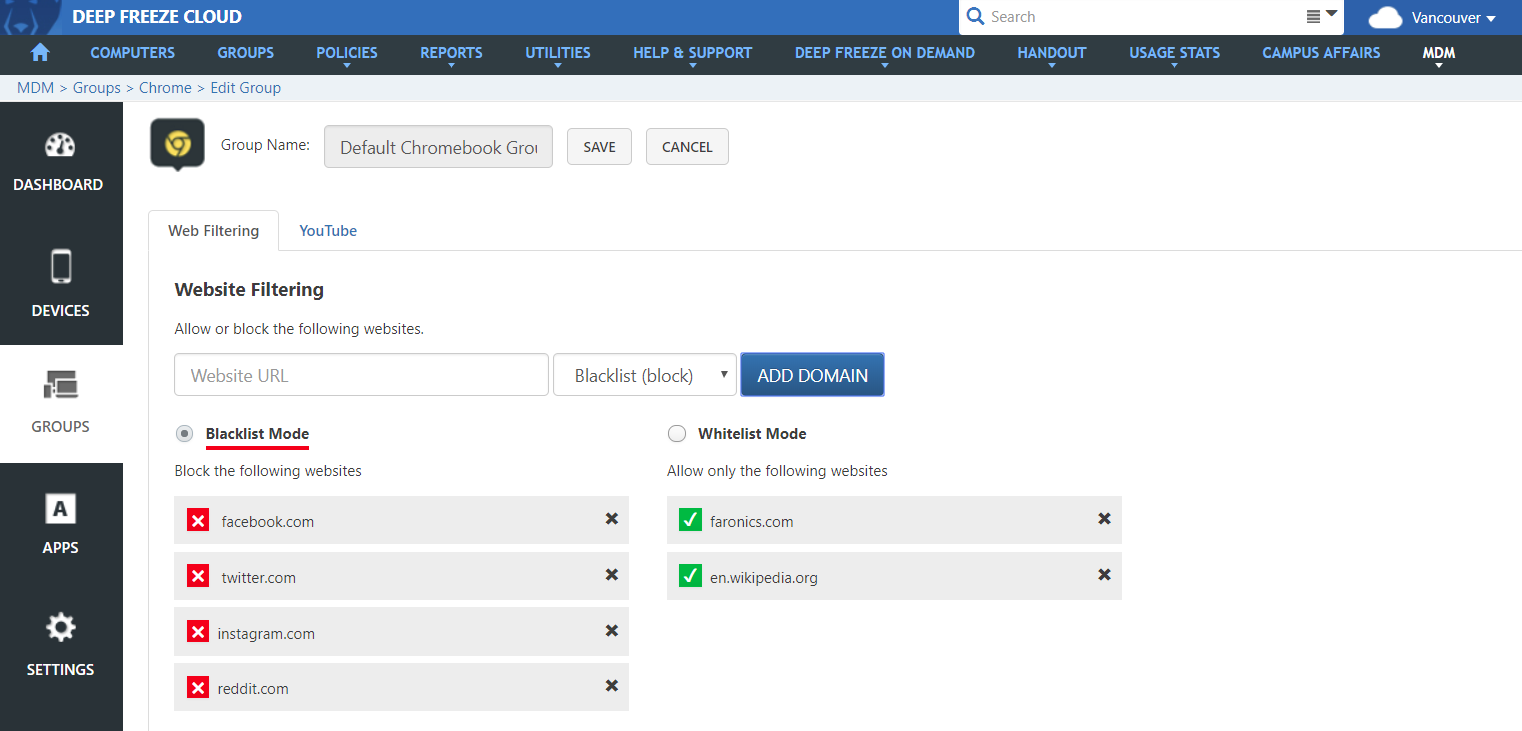The width and height of the screenshot is (1522, 731).
Task: Click the ADD DOMAIN button
Action: pyautogui.click(x=812, y=375)
